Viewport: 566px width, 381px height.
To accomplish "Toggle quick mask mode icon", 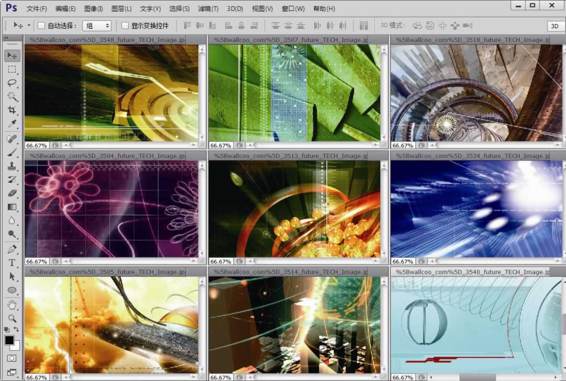I will pyautogui.click(x=12, y=358).
